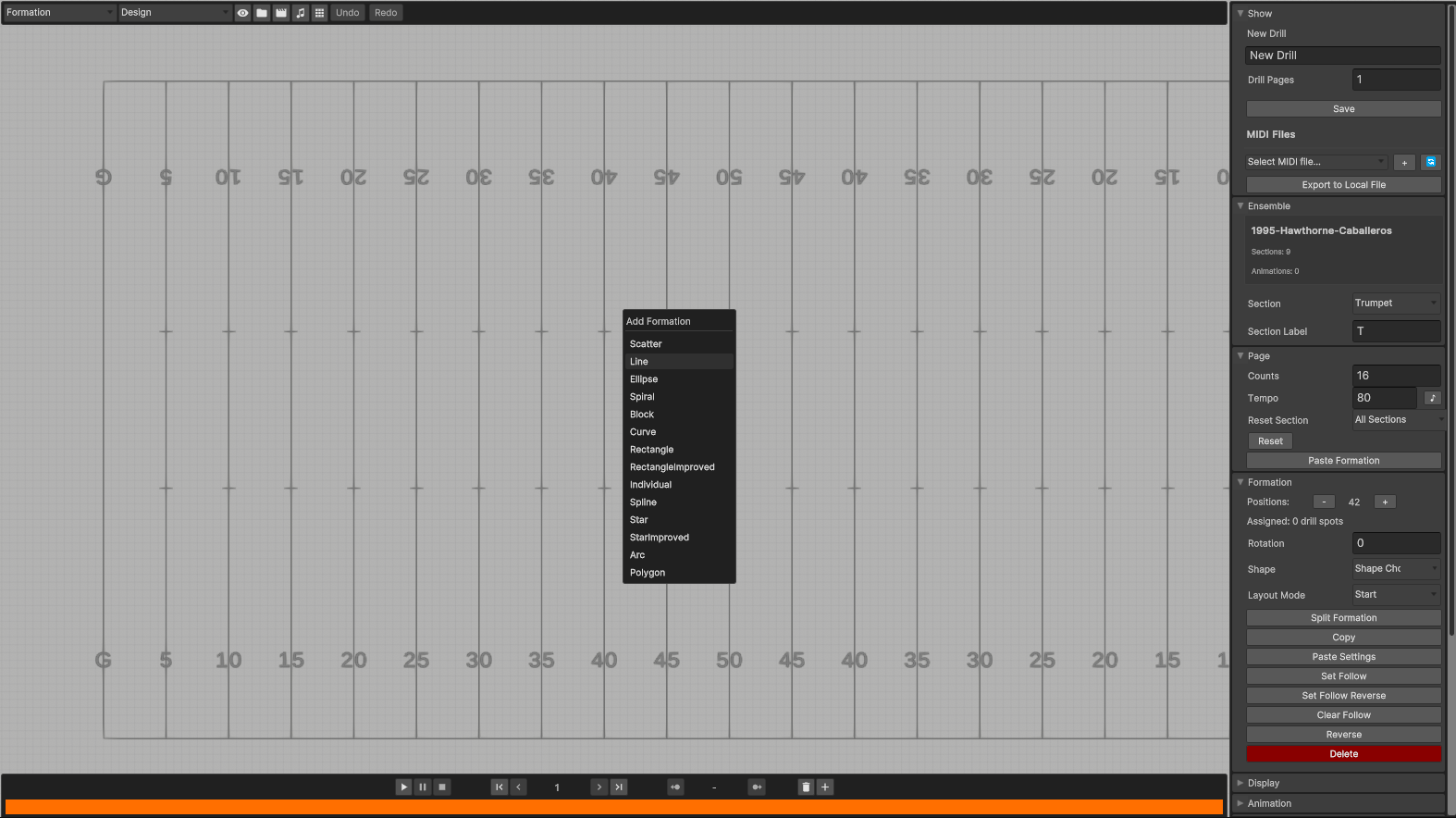The height and width of the screenshot is (818, 1456).
Task: Open the Trumpet section dropdown
Action: tap(1395, 304)
